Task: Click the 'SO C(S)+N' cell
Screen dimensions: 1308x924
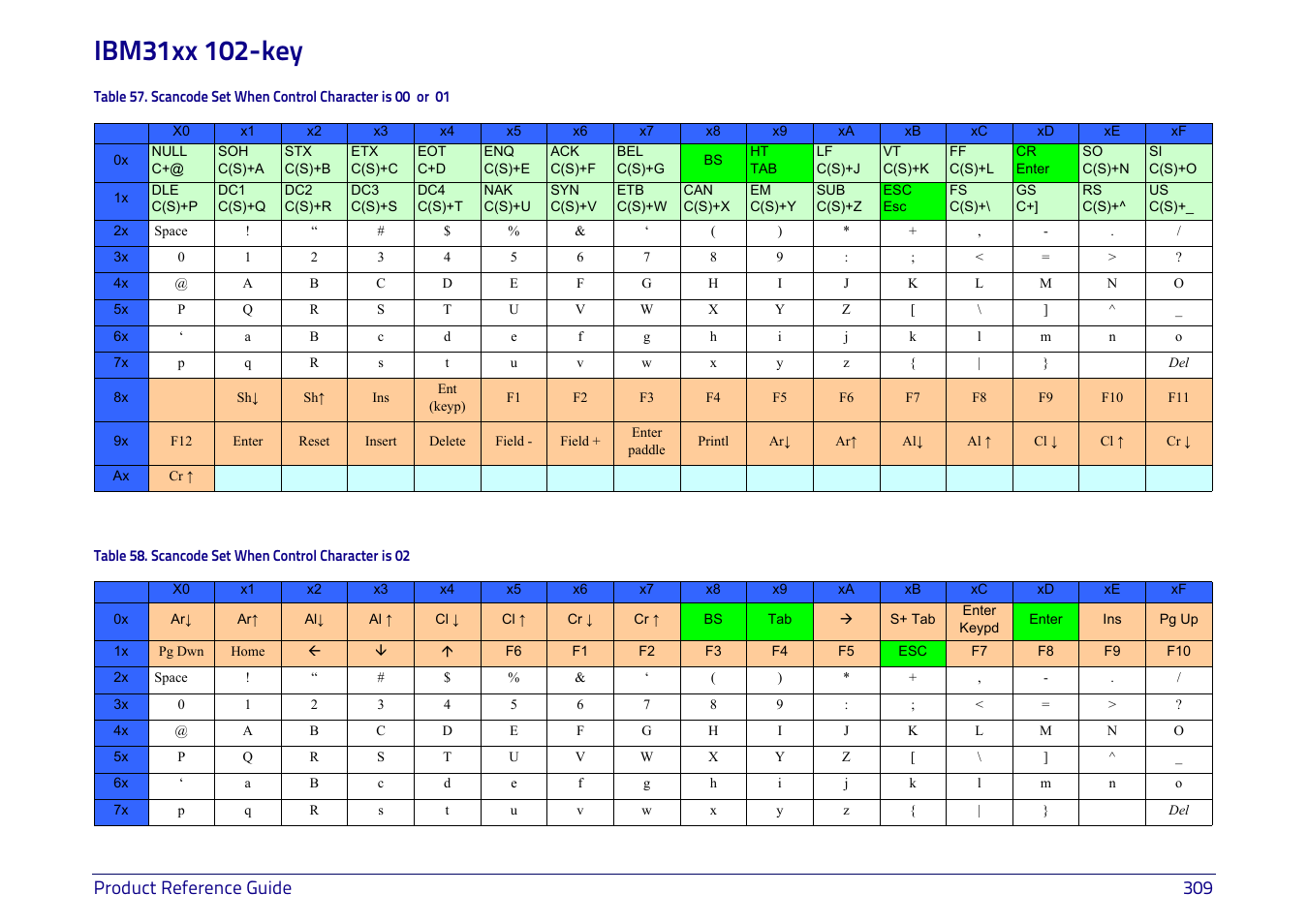Action: pos(1112,161)
